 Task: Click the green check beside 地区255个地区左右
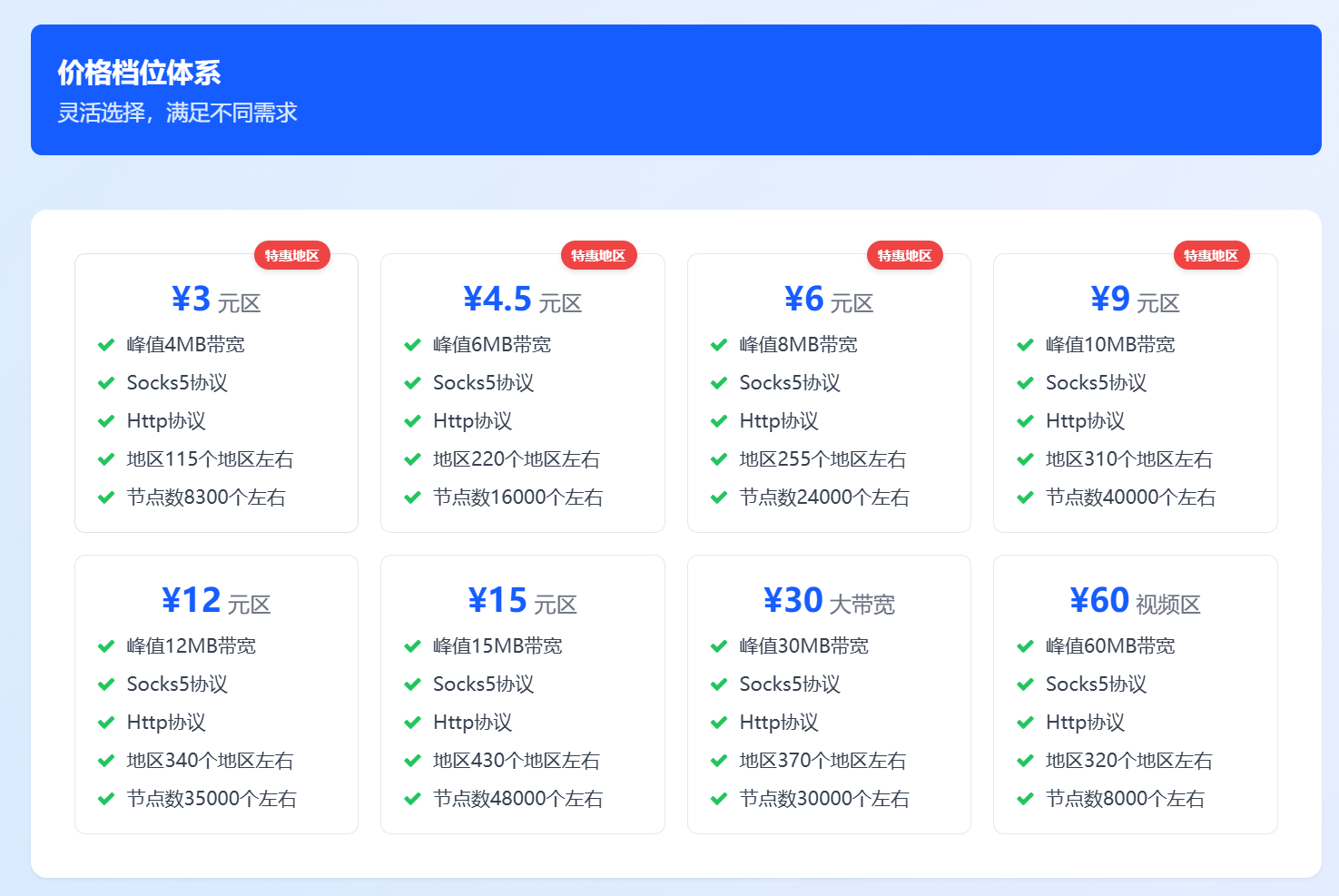coord(719,459)
